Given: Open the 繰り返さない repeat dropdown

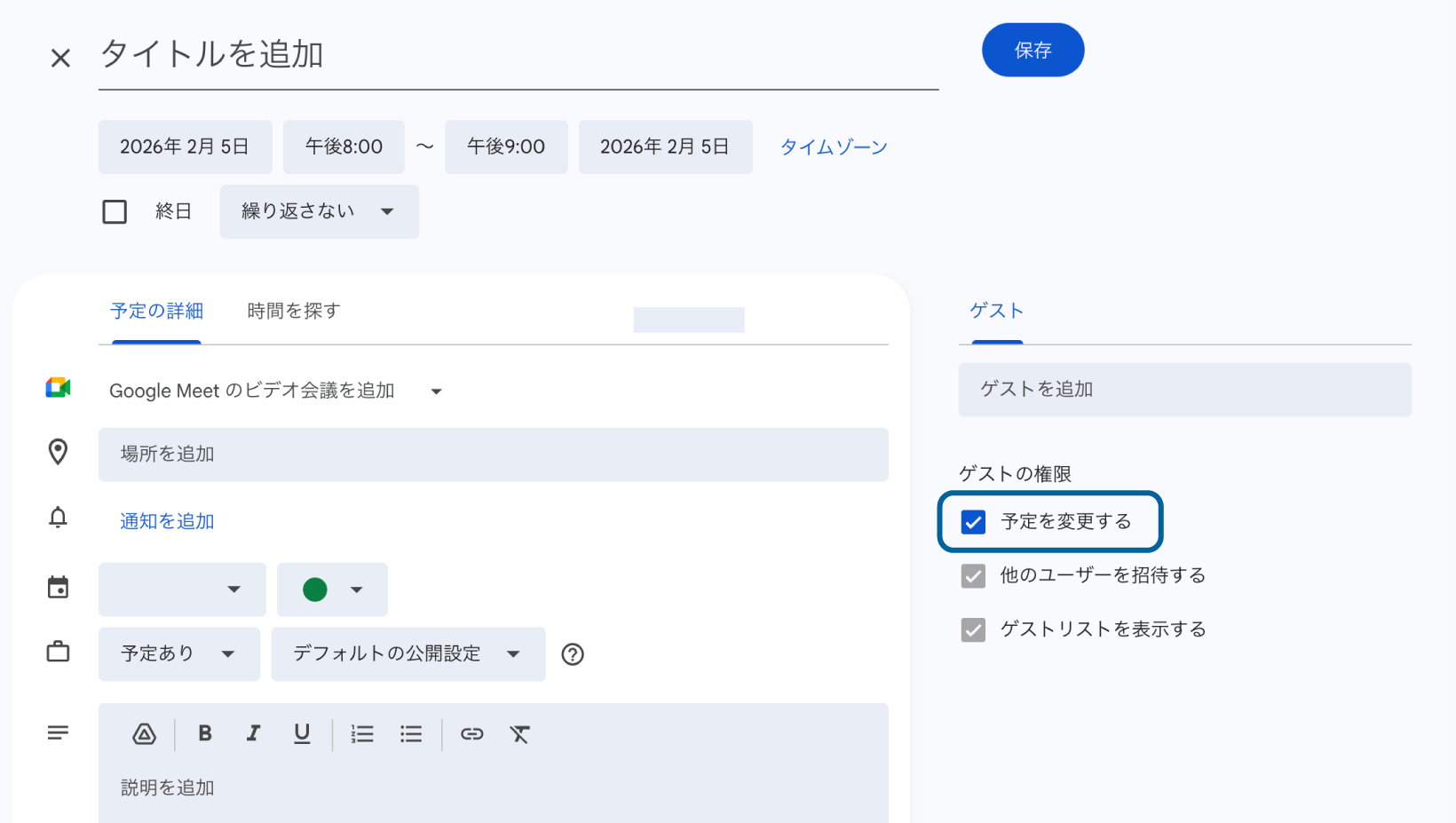Looking at the screenshot, I should click(x=319, y=211).
